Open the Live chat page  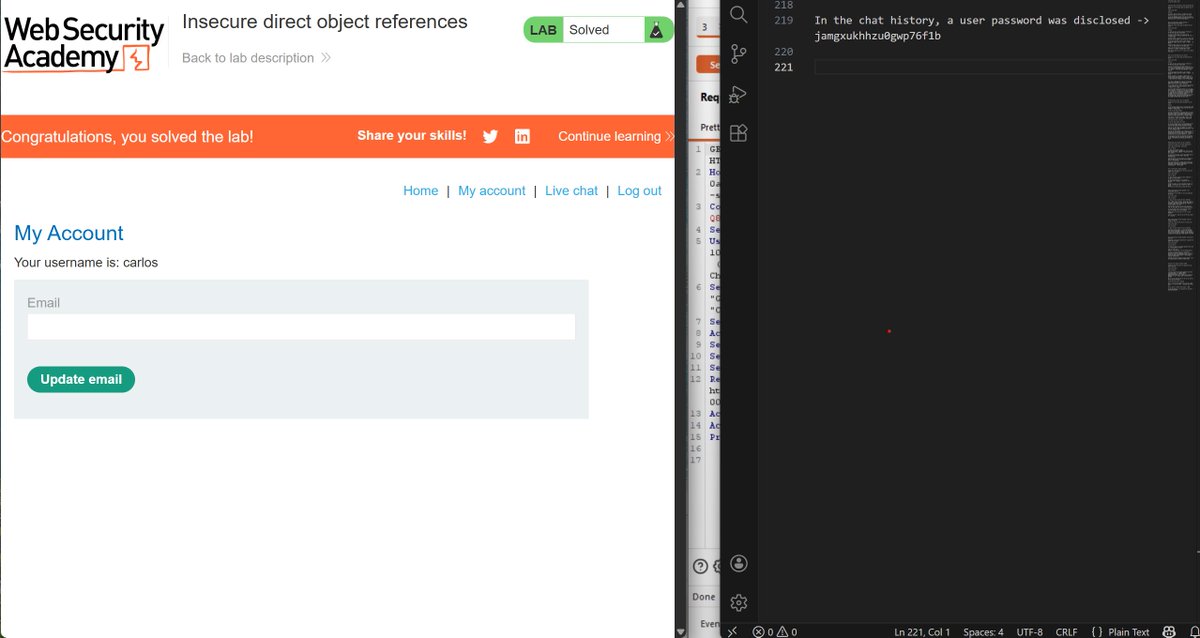[x=571, y=190]
